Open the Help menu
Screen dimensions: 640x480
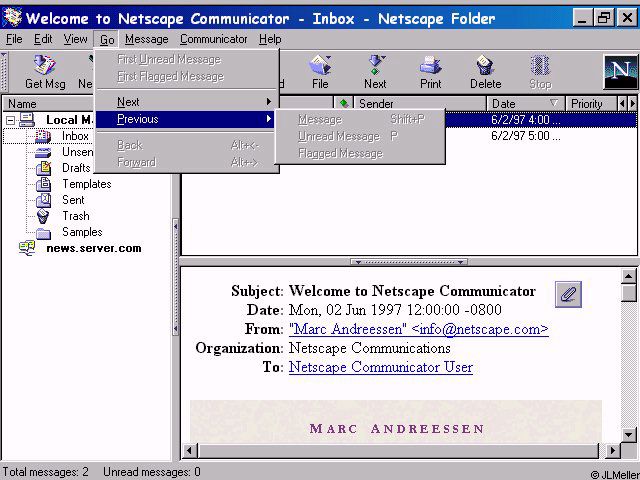pos(270,39)
